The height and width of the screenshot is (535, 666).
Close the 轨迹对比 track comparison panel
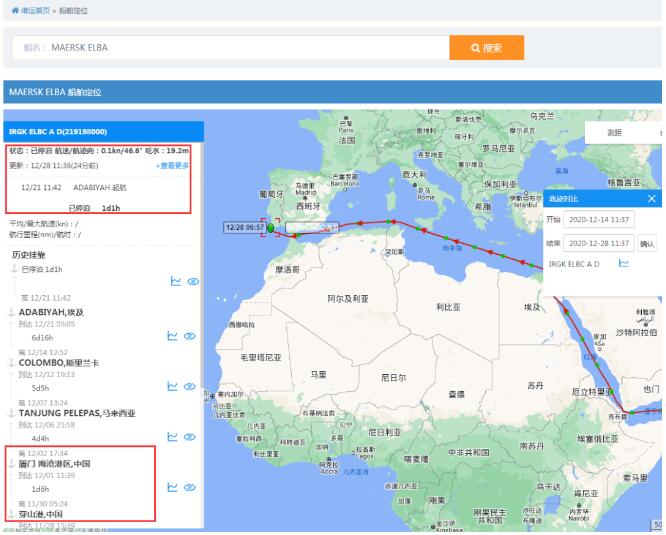[x=652, y=198]
